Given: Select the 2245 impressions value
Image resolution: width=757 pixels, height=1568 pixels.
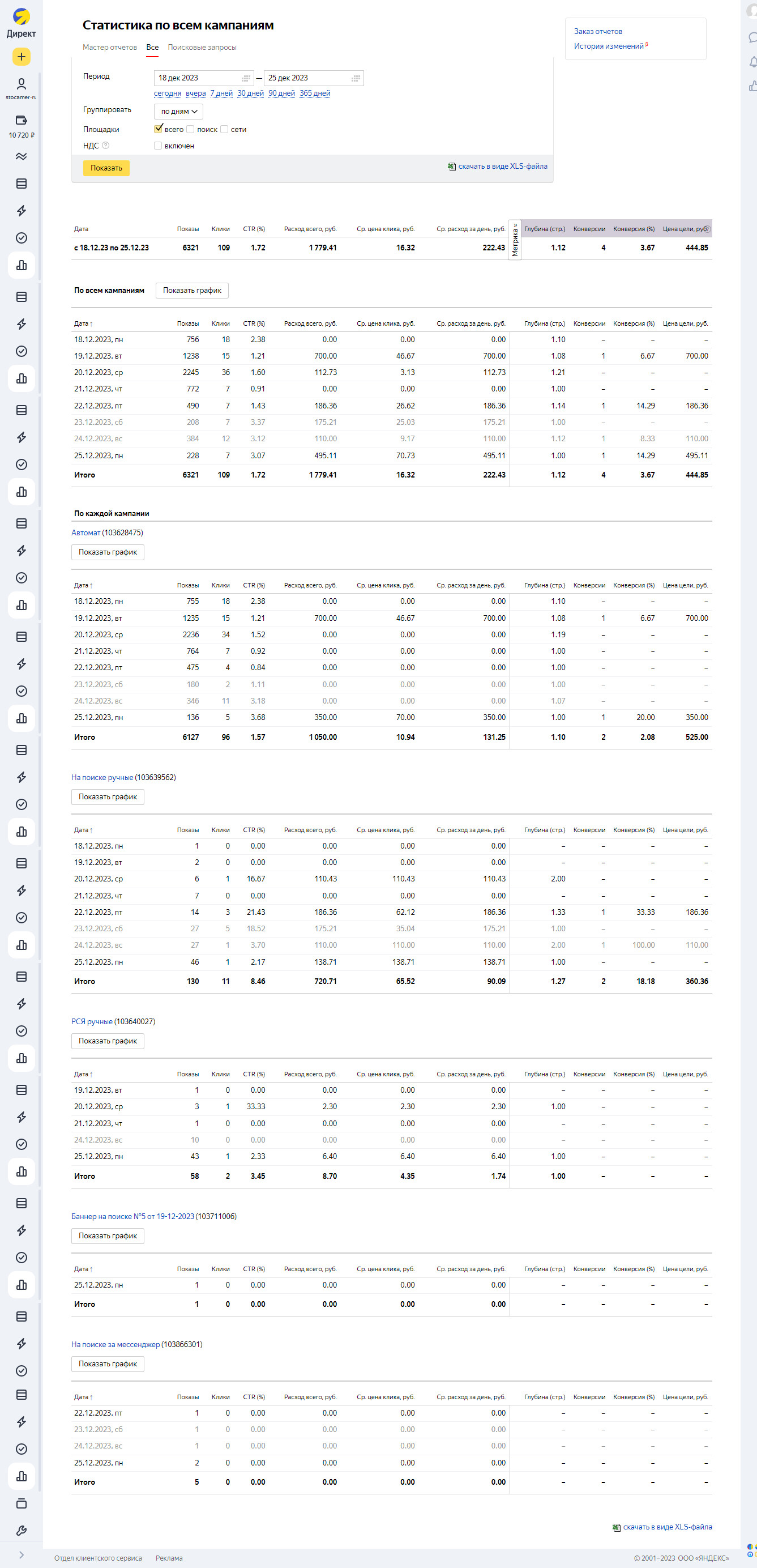Looking at the screenshot, I should pyautogui.click(x=190, y=373).
